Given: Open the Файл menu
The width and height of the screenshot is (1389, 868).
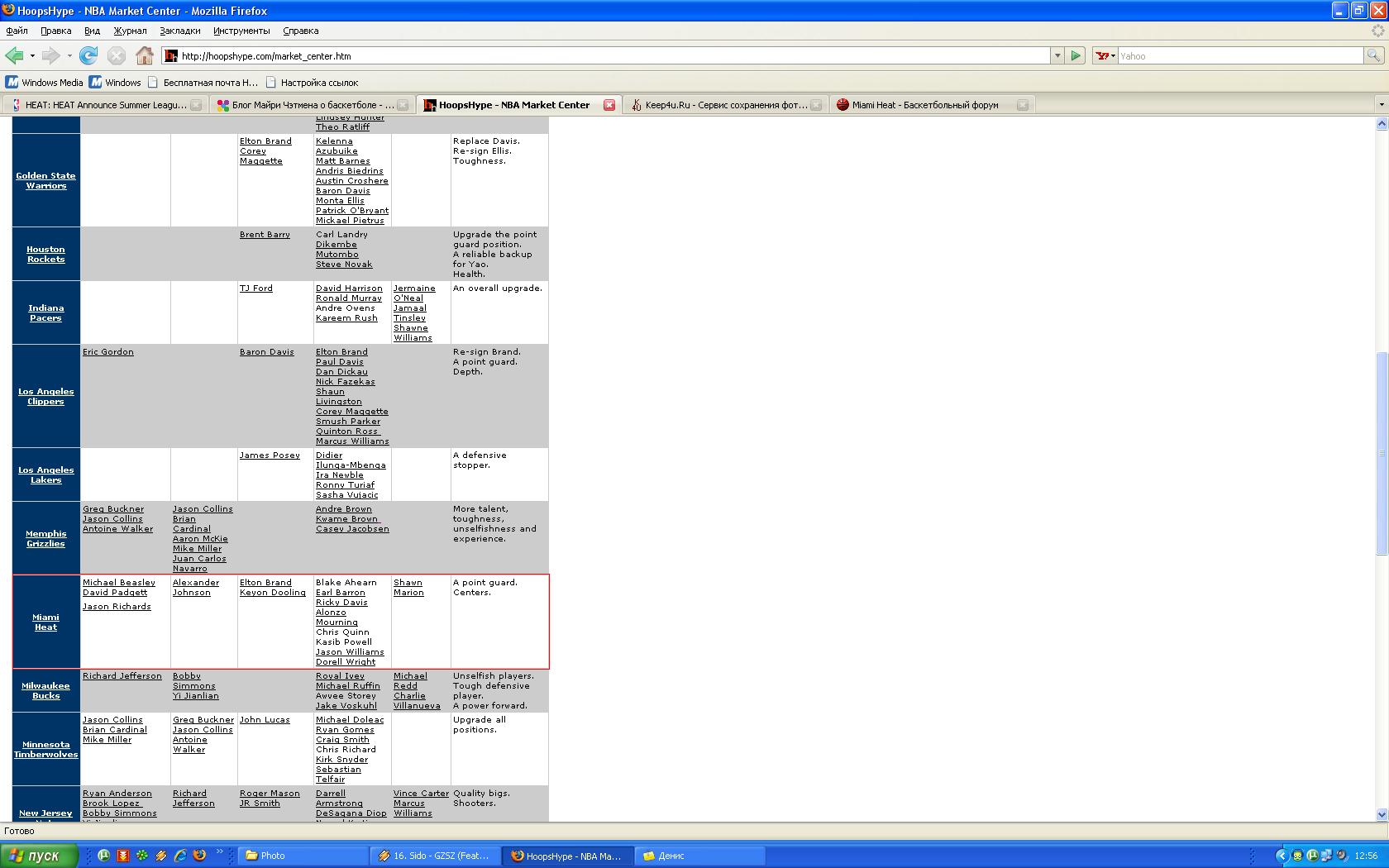Looking at the screenshot, I should (17, 31).
